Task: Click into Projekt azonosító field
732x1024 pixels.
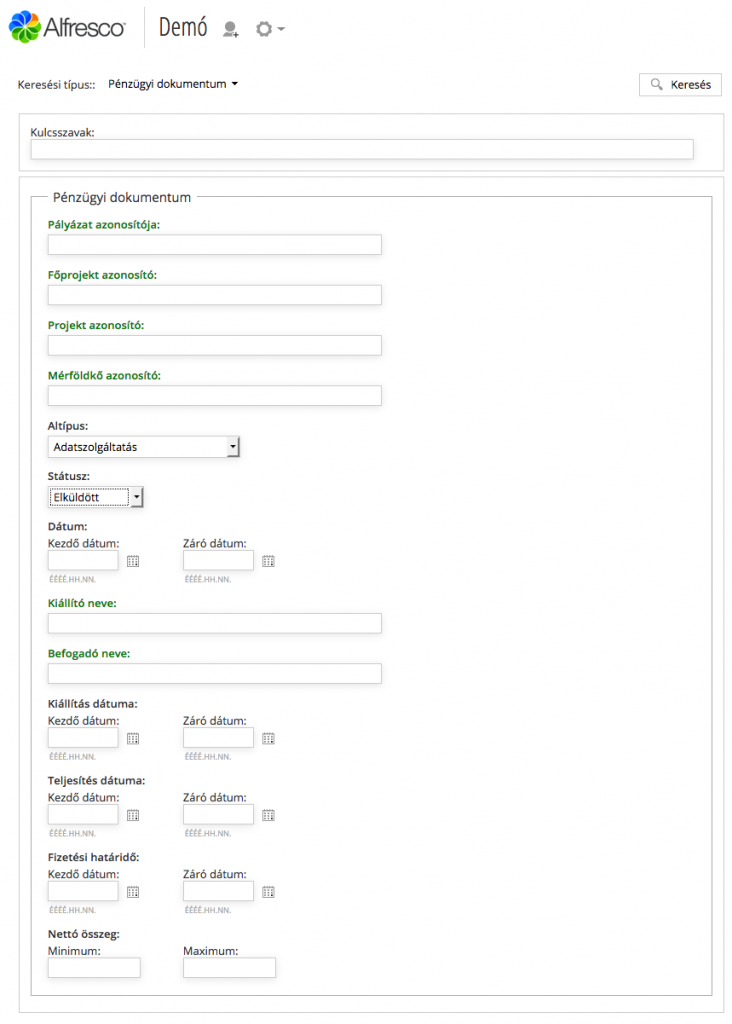Action: click(x=214, y=345)
